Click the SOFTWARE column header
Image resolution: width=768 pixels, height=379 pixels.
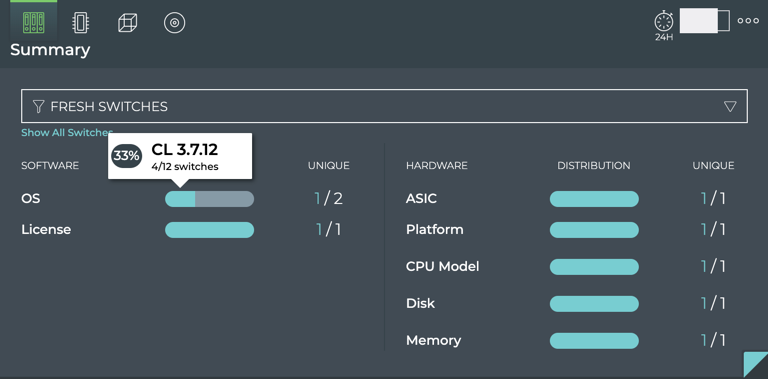(50, 166)
